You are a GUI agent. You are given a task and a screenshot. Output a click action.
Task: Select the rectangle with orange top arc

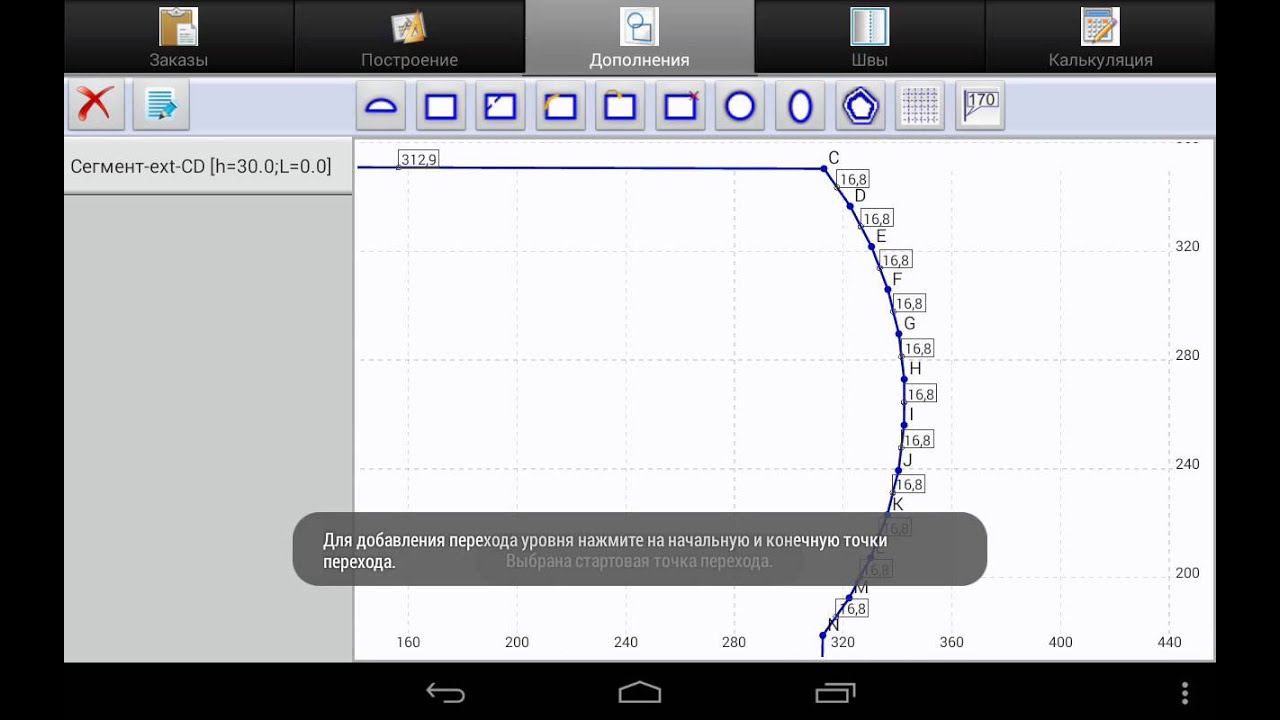(x=620, y=106)
